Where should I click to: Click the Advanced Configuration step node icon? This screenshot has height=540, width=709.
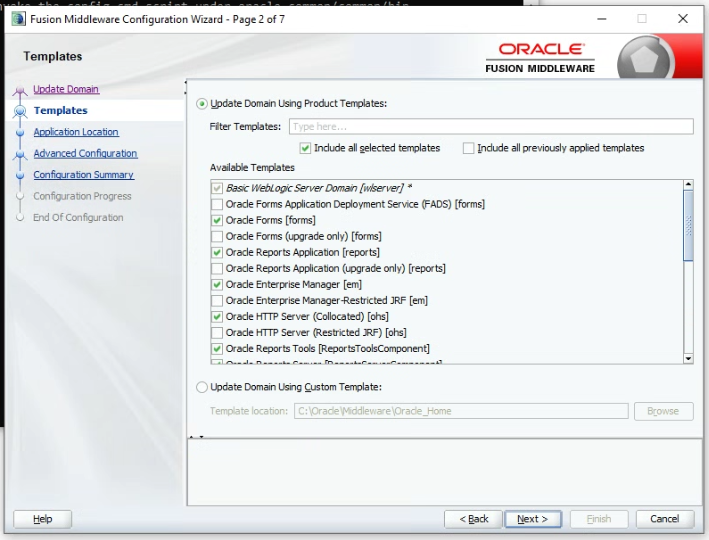[x=19, y=155]
